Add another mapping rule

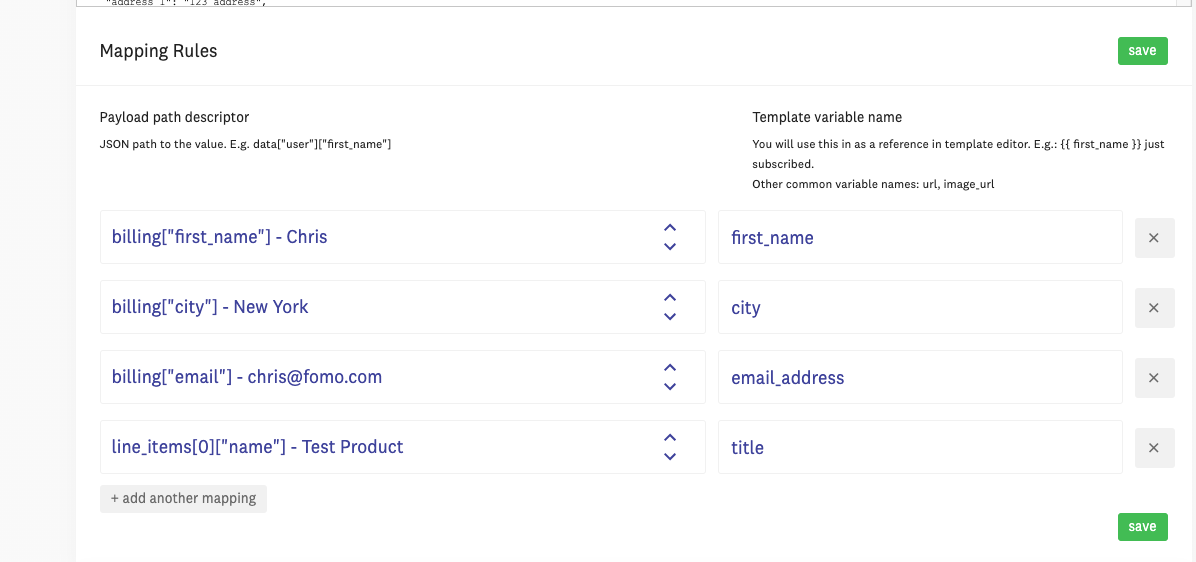(183, 499)
